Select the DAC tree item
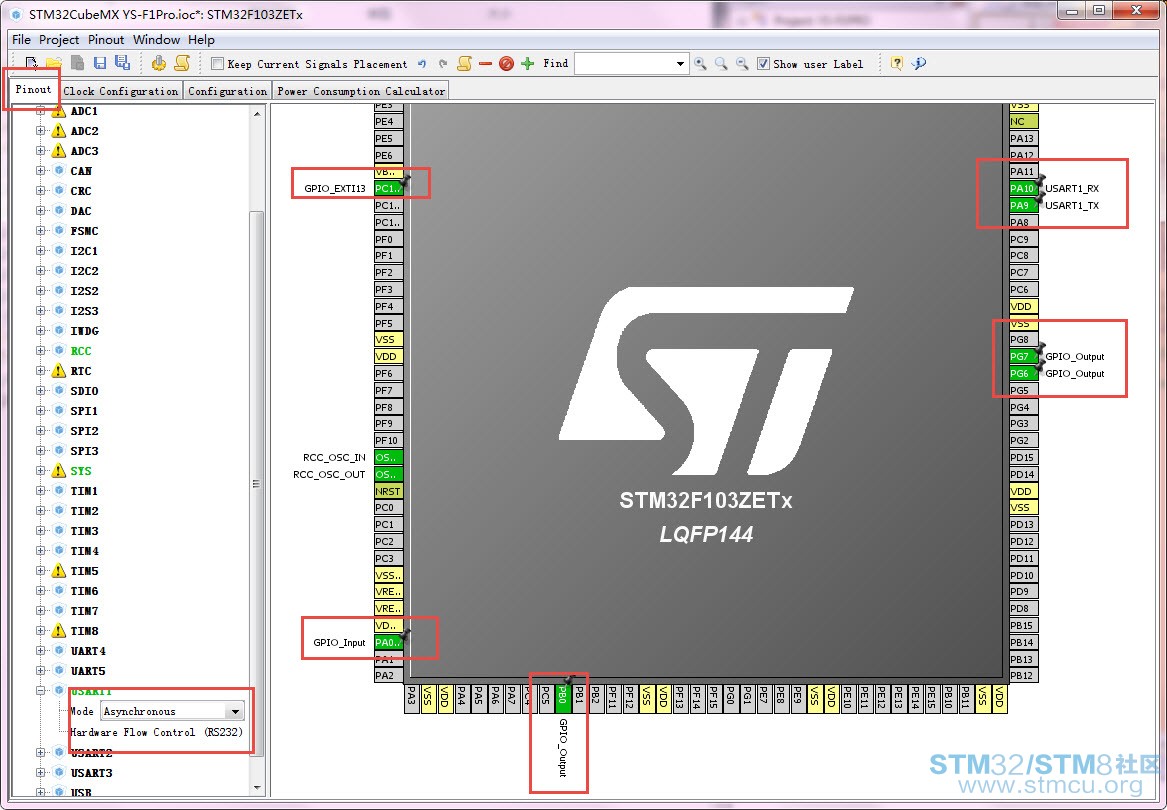The width and height of the screenshot is (1167, 810). tap(81, 211)
